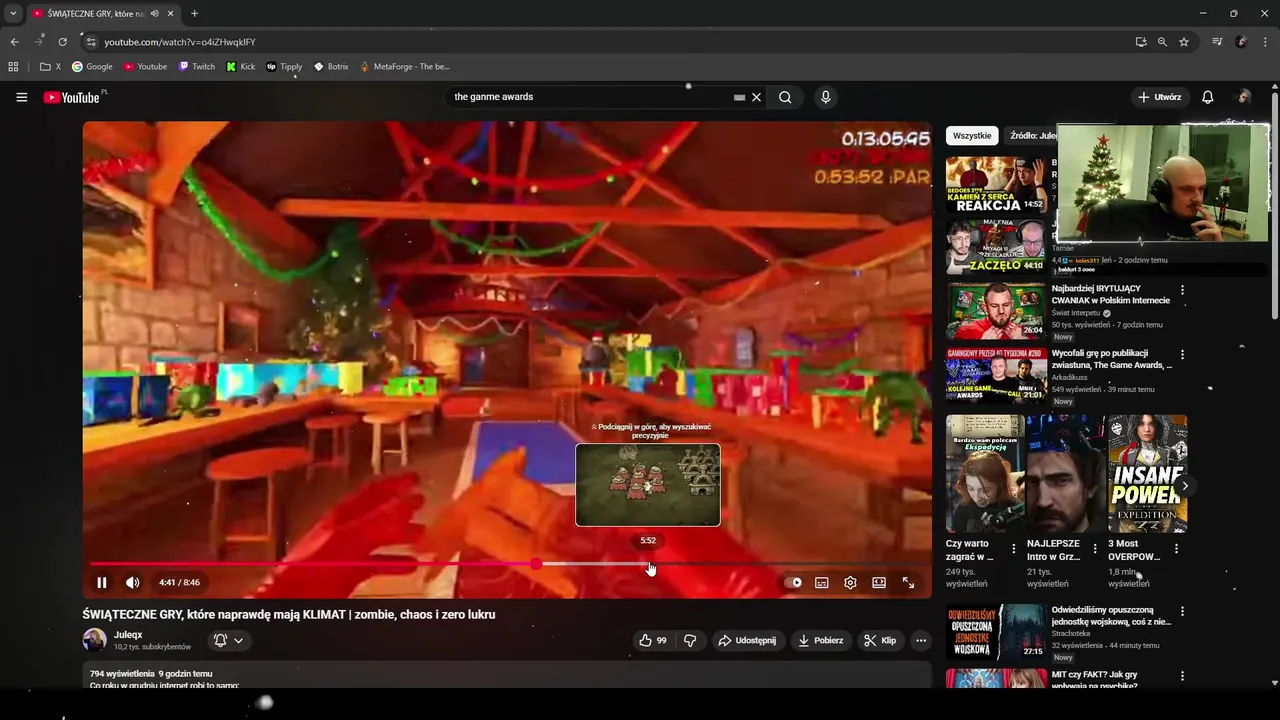Reload the page
The image size is (1280, 720).
62,42
